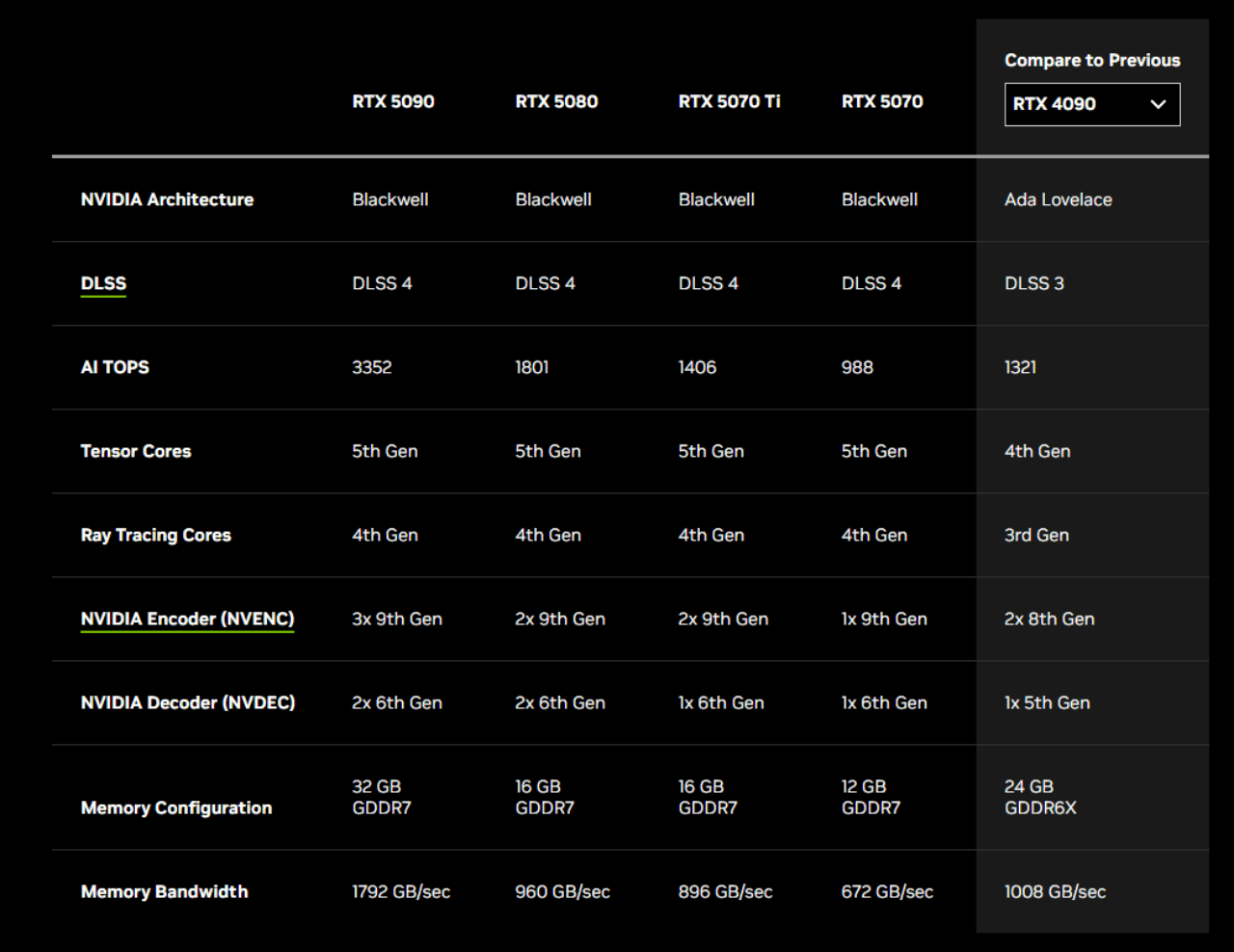
Task: Open the Compare to Previous RTX 4090 dropdown
Action: click(x=1090, y=104)
